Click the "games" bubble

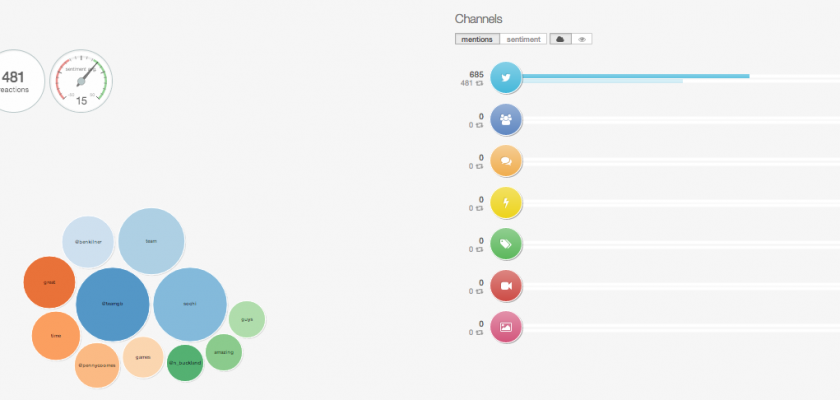(x=143, y=357)
